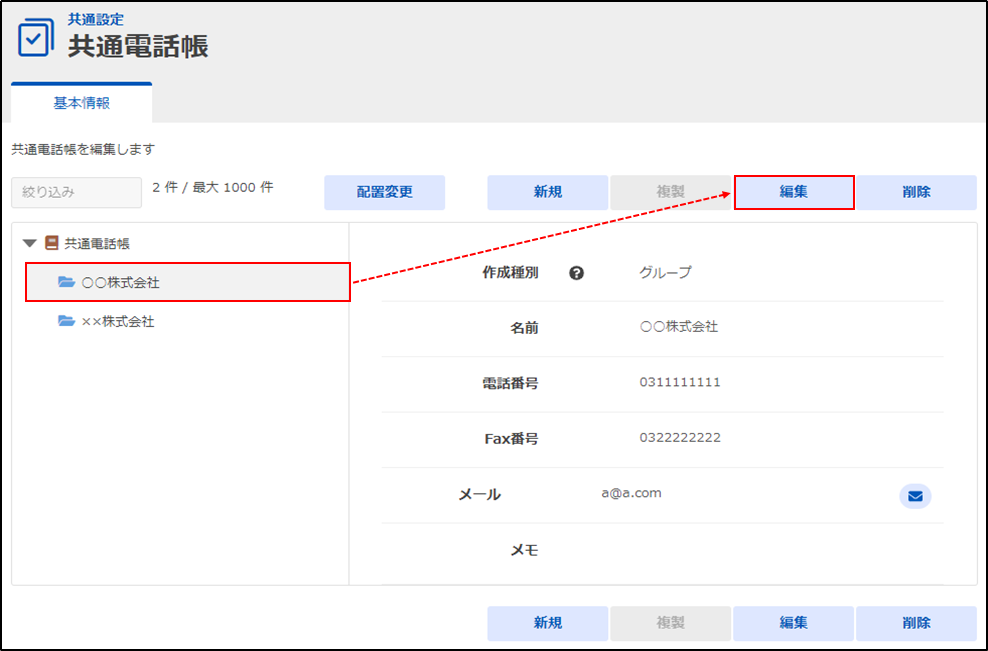
Task: Click the bottom 新規 button
Action: (547, 623)
